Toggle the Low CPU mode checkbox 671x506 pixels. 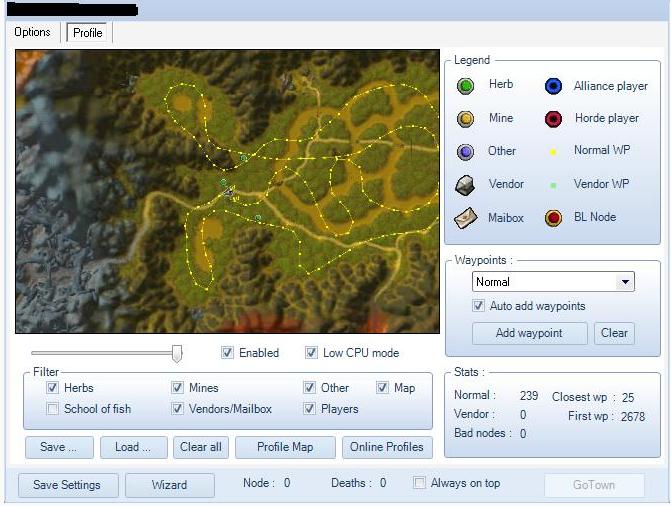tap(312, 353)
